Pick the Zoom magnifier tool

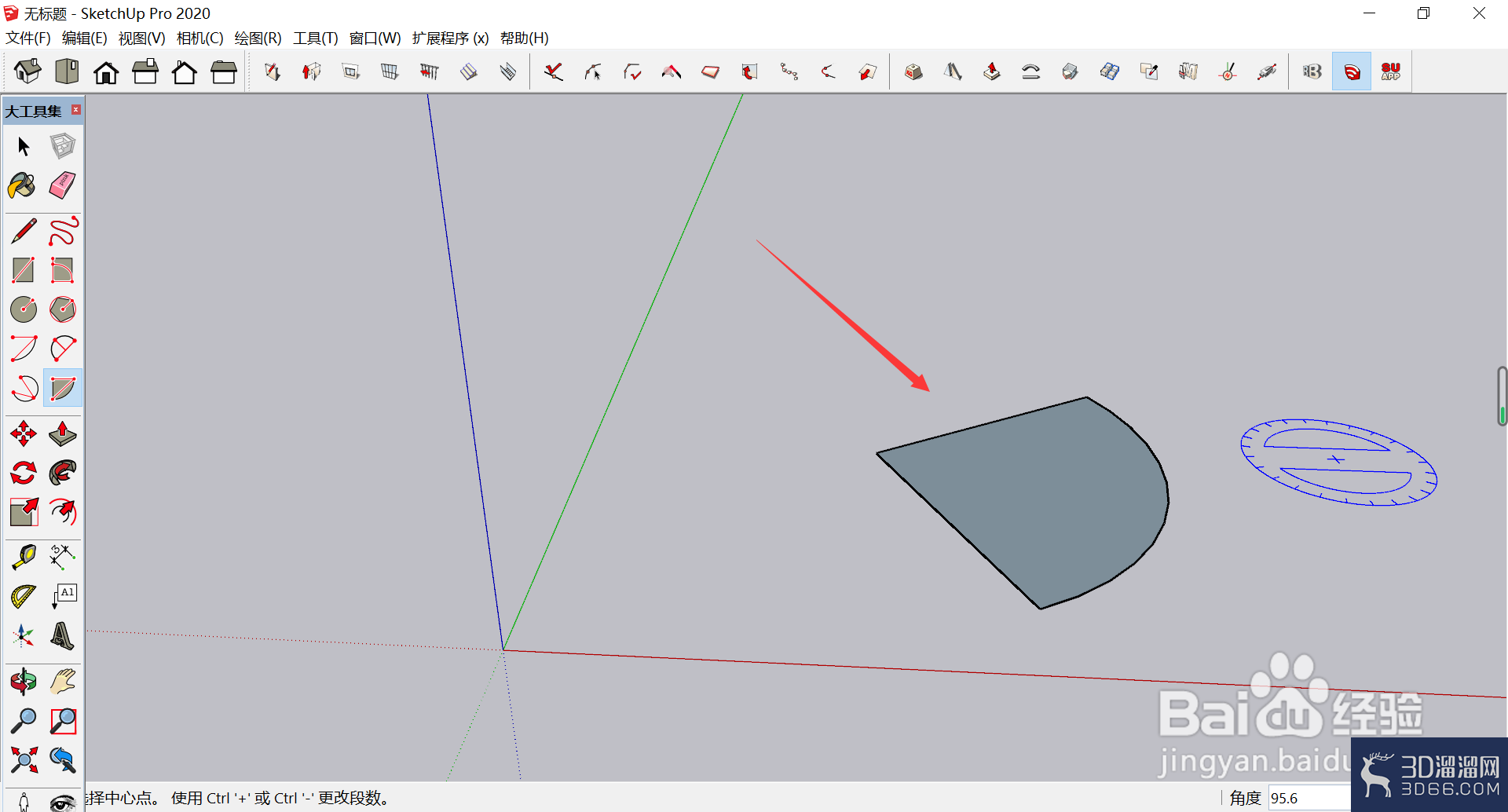(x=24, y=721)
